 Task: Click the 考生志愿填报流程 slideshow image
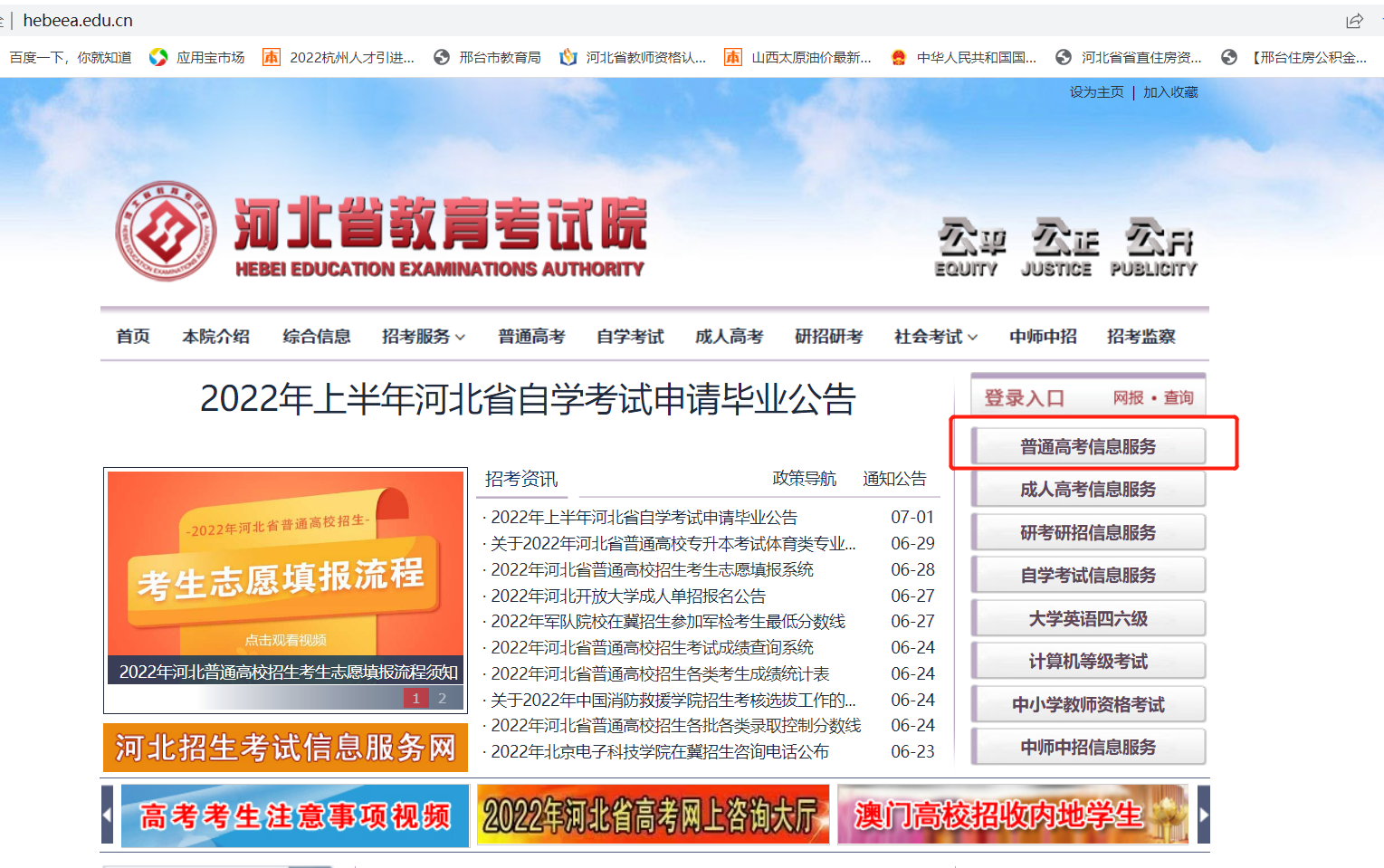click(285, 563)
